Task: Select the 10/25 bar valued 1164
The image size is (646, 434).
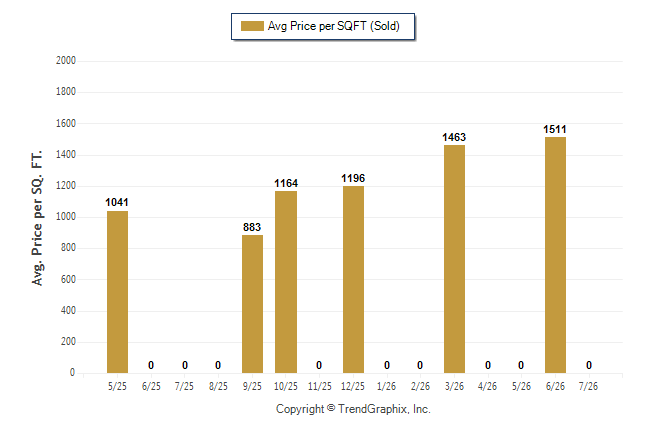Action: pos(286,282)
